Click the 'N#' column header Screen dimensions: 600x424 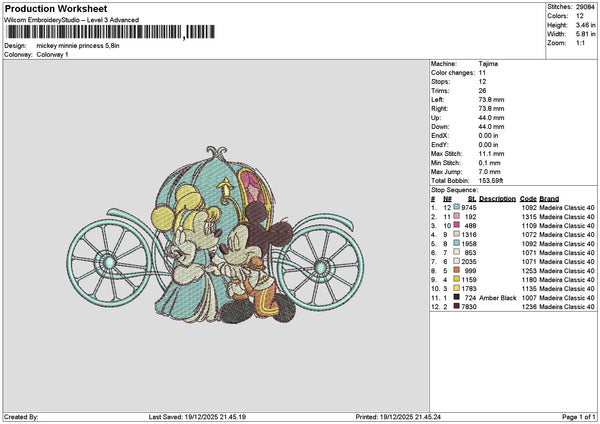(x=447, y=199)
